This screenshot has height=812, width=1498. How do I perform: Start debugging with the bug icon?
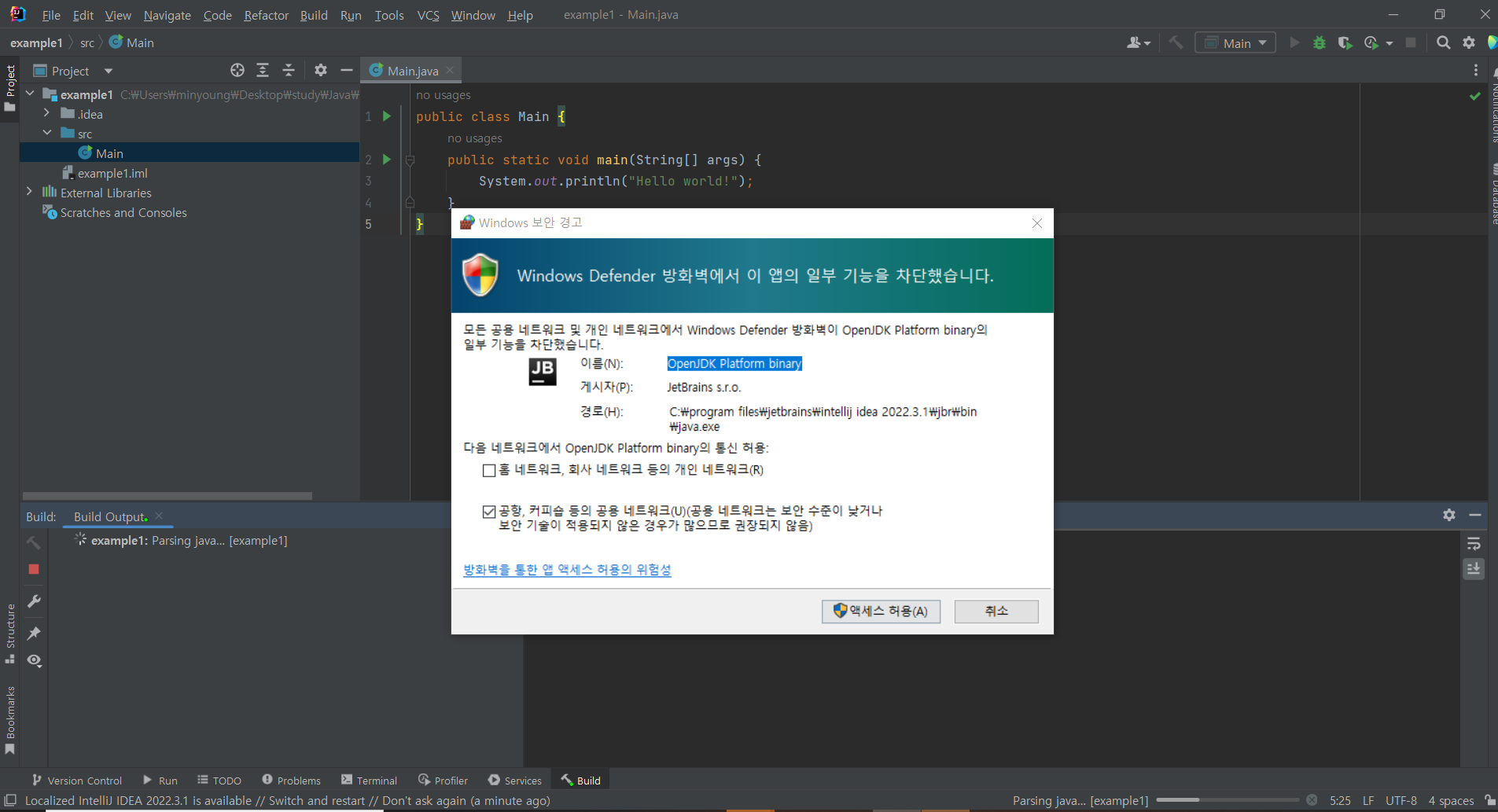pyautogui.click(x=1319, y=42)
